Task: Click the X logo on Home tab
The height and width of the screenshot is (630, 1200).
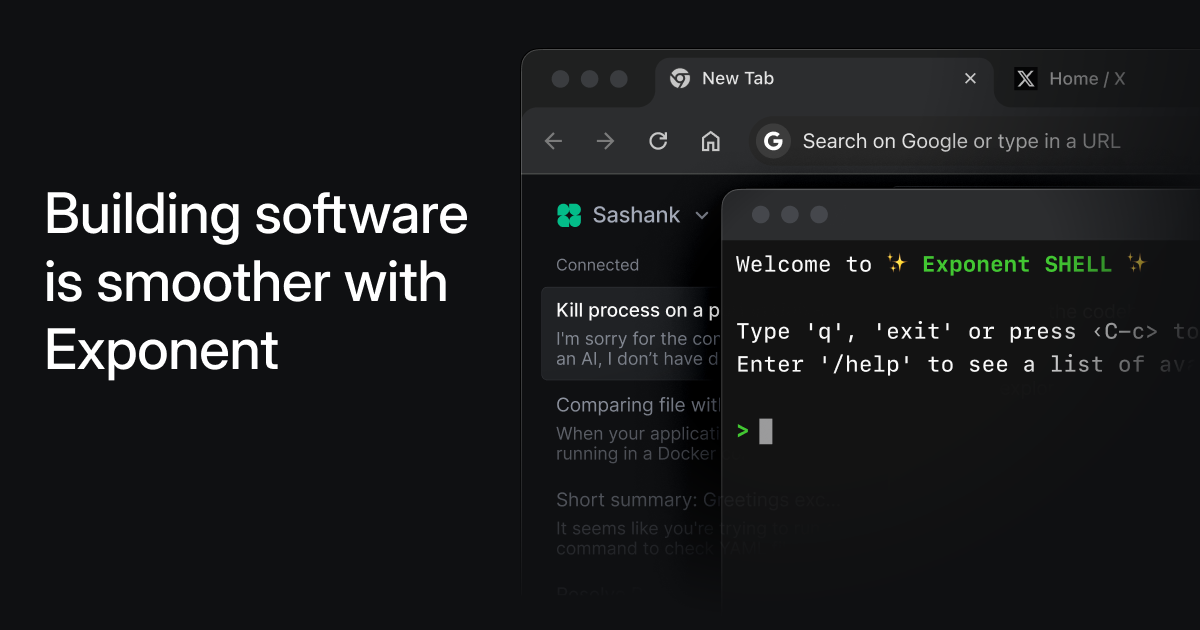Action: point(1026,78)
